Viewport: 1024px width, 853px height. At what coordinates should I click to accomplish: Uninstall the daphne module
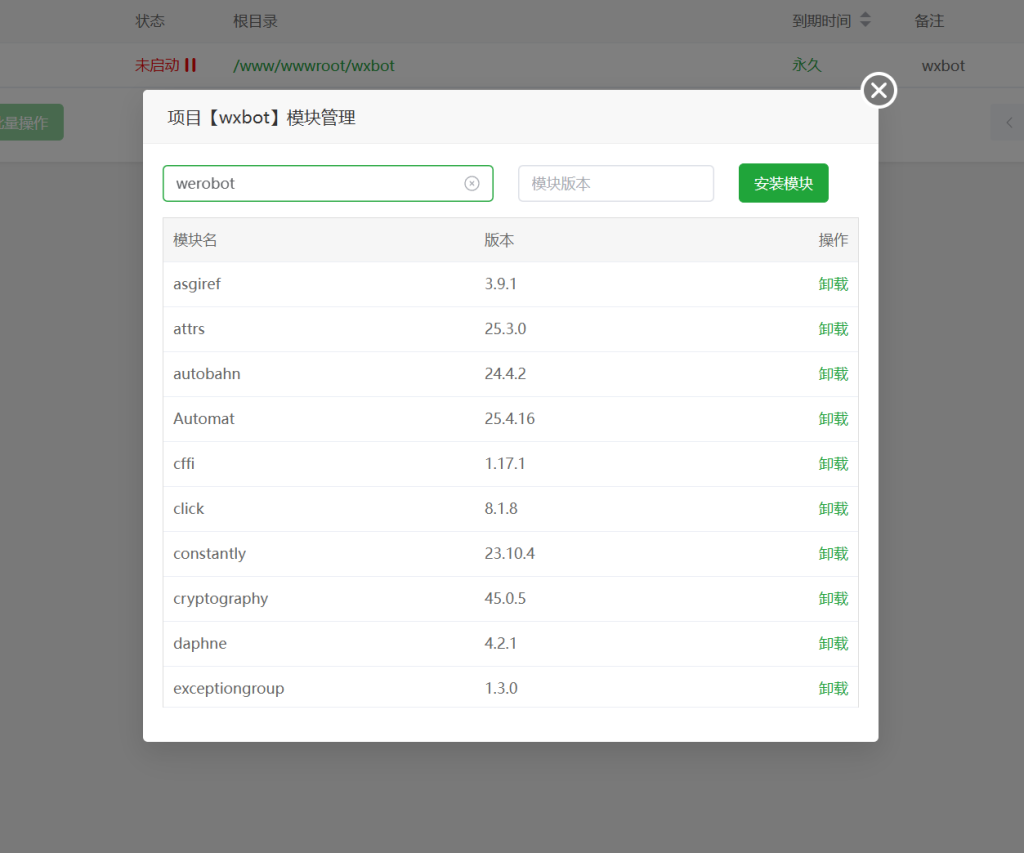832,644
